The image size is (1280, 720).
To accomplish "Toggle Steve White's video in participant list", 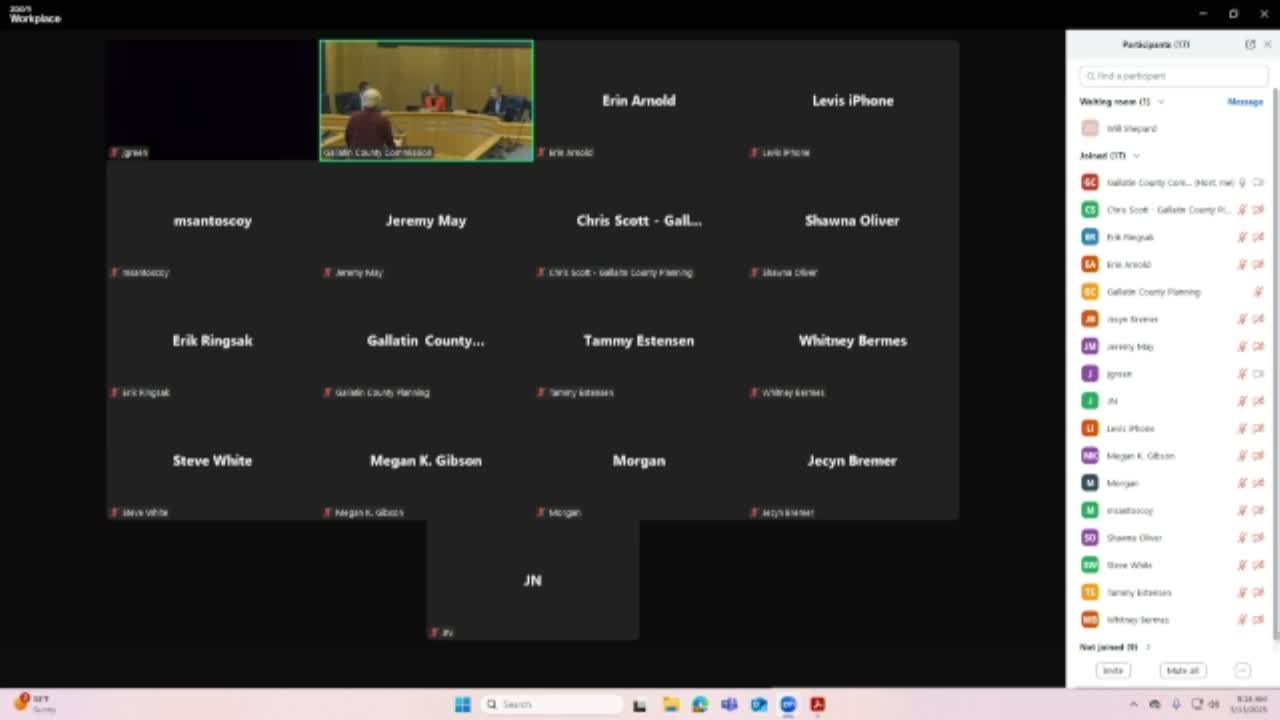I will pos(1258,565).
